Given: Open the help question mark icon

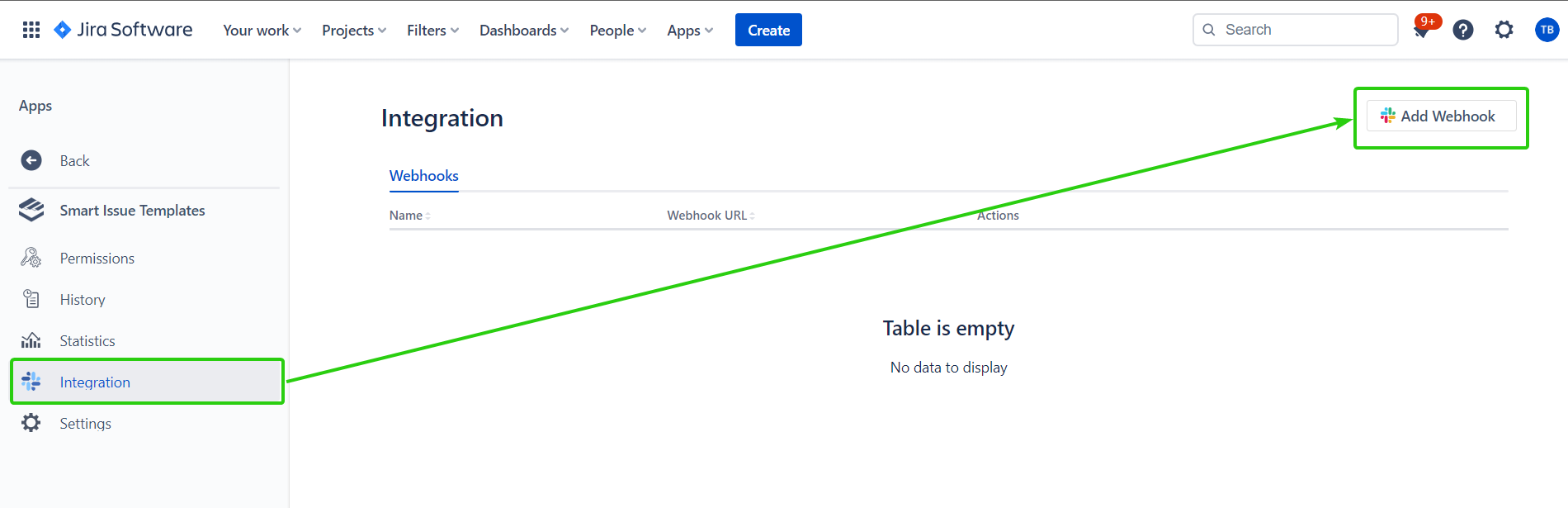Looking at the screenshot, I should tap(1463, 31).
